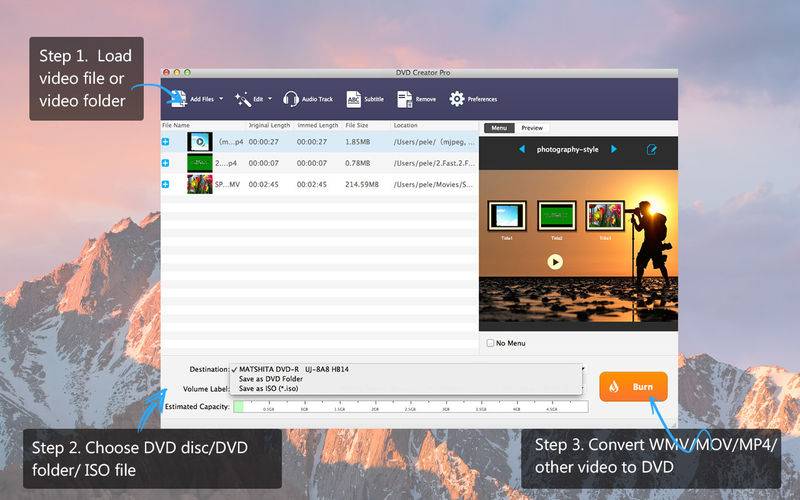Viewport: 800px width, 500px height.
Task: Enable the No Menu checkbox
Action: coord(490,343)
